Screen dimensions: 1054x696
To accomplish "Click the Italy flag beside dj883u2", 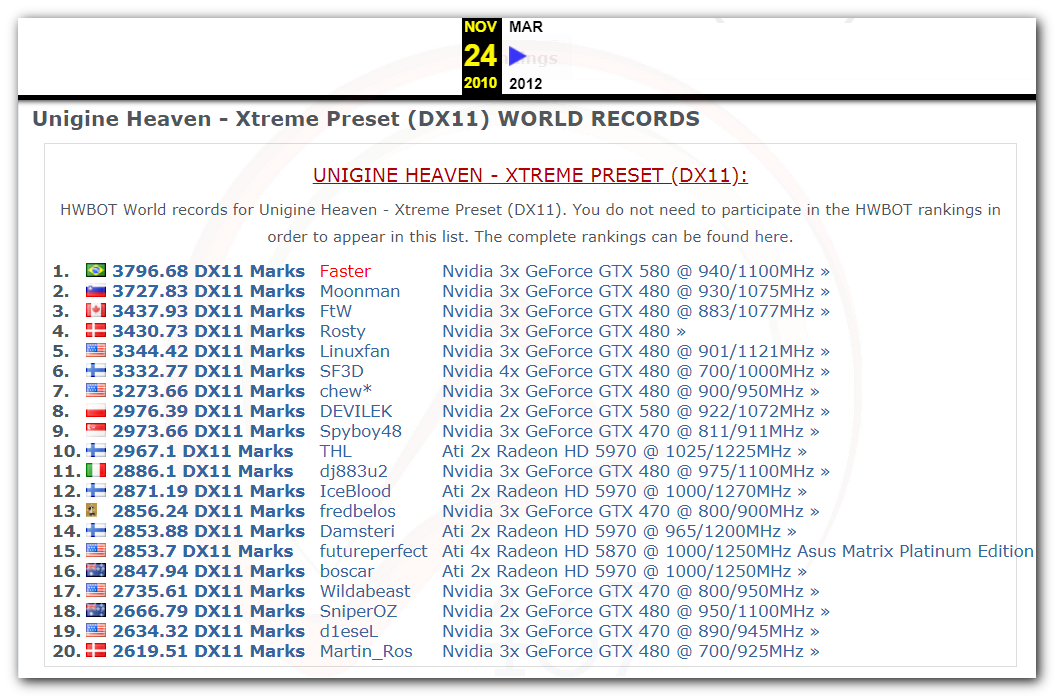I will tap(95, 471).
